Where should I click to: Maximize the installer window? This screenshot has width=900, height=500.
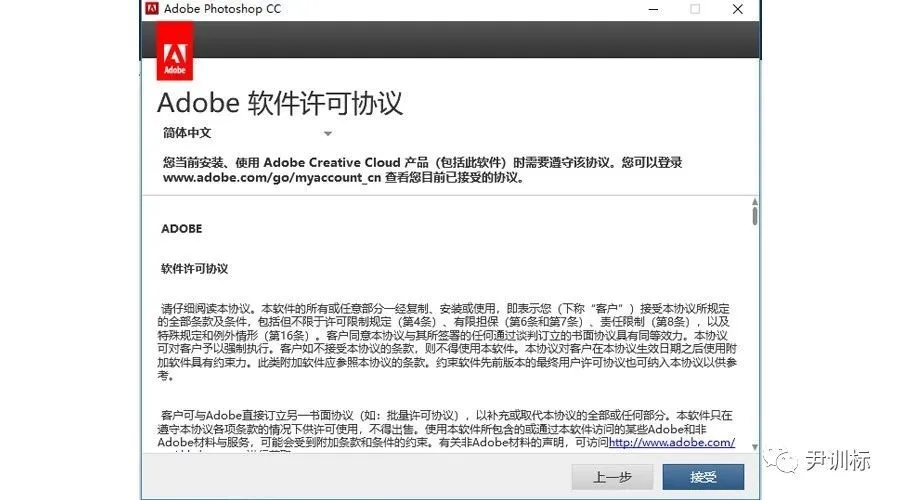tap(695, 9)
